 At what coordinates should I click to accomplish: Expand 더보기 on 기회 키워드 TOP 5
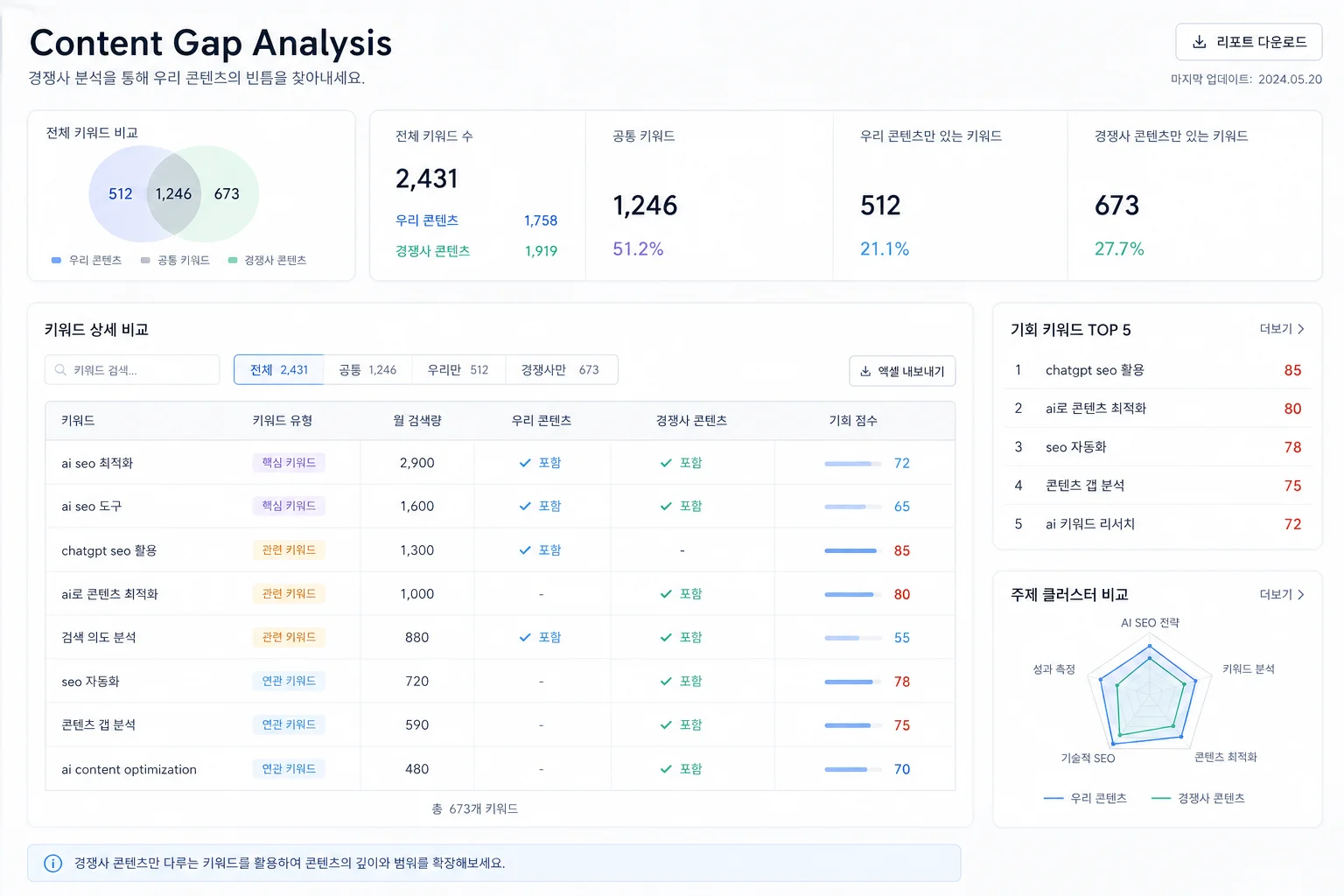1279,329
